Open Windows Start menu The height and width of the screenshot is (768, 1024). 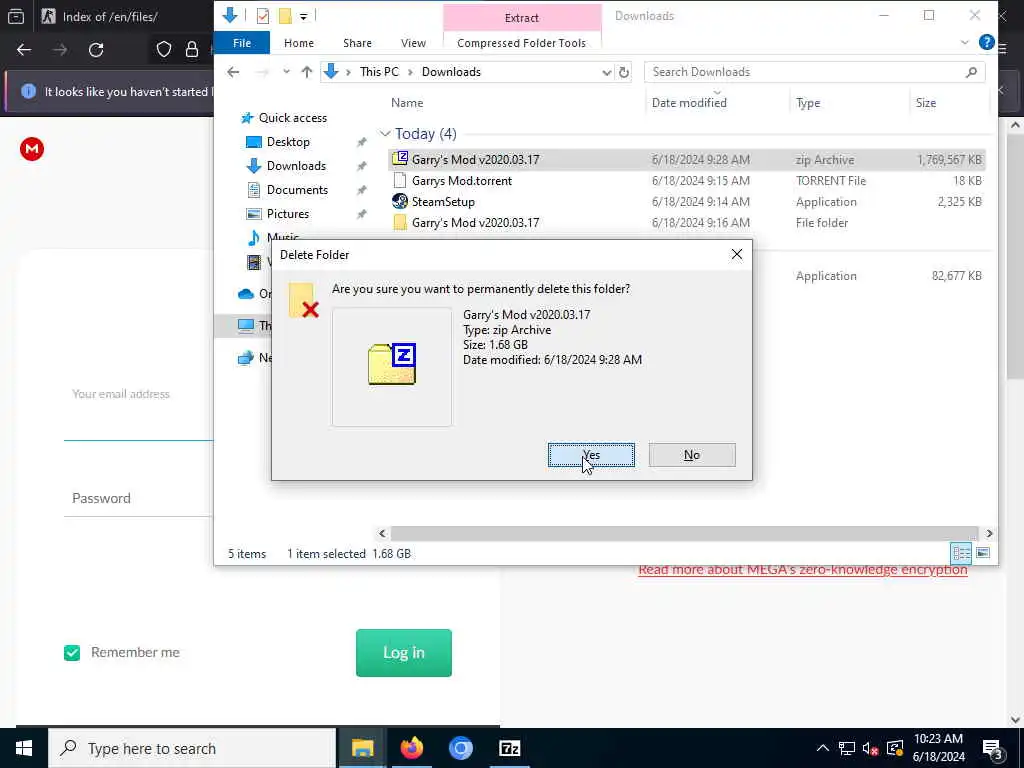click(x=24, y=748)
